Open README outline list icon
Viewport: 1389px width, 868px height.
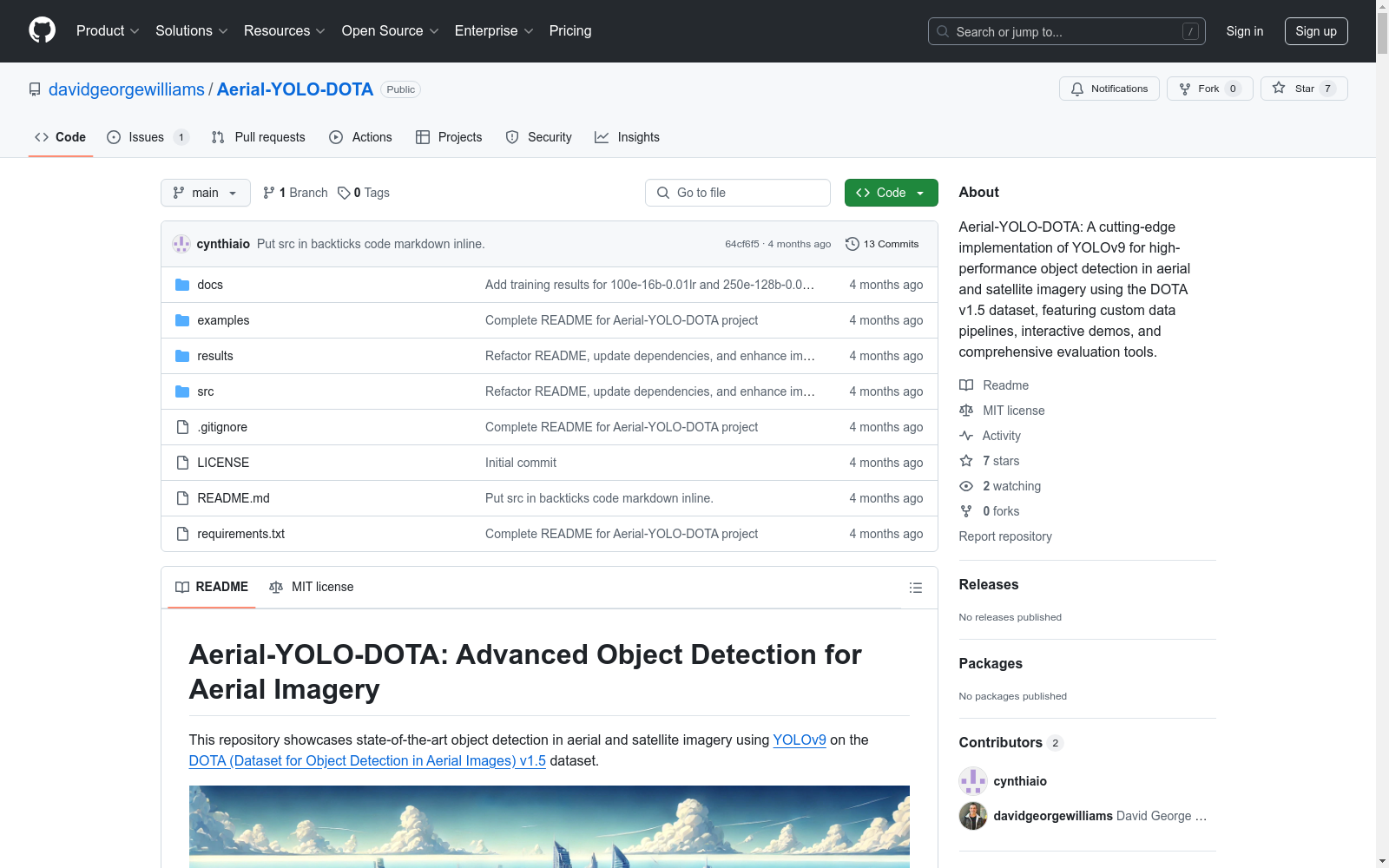915,588
